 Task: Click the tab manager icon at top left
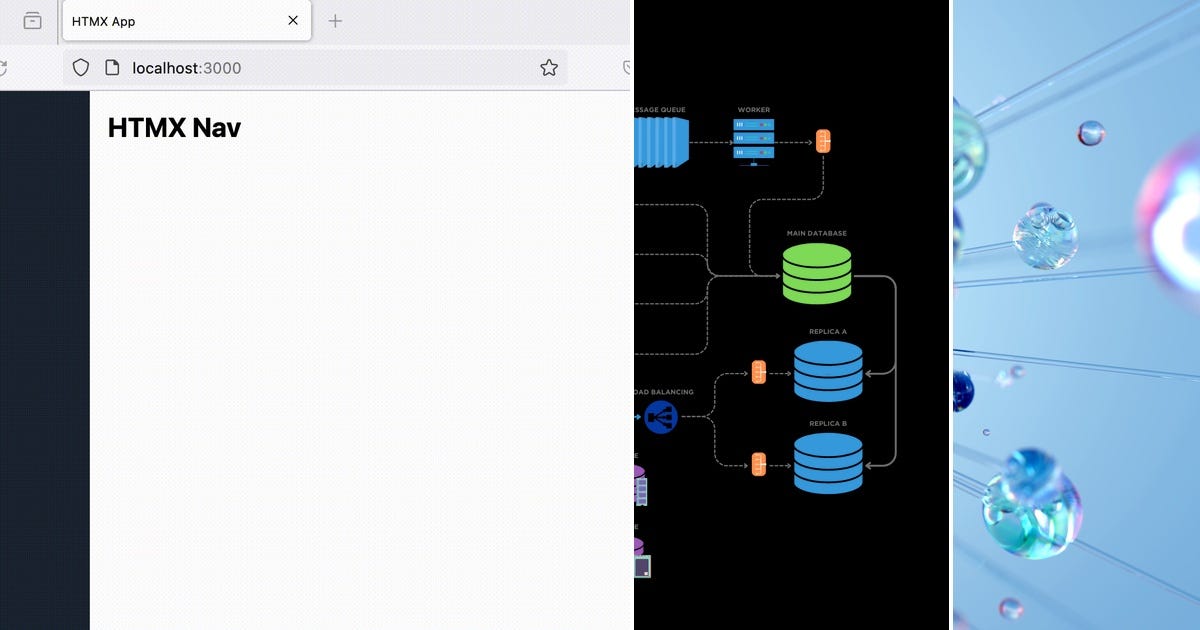(x=30, y=20)
